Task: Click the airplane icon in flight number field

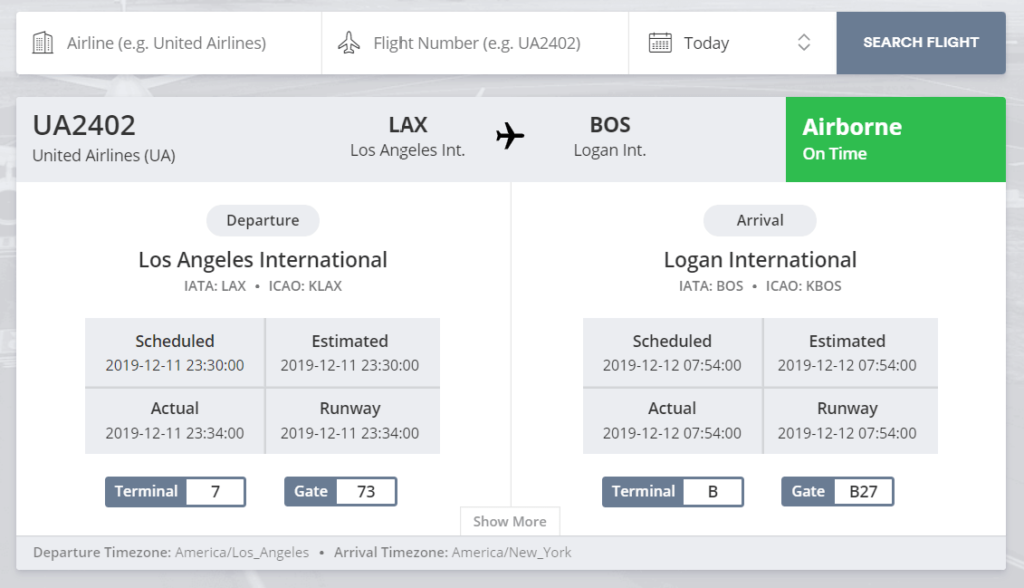Action: [x=349, y=42]
